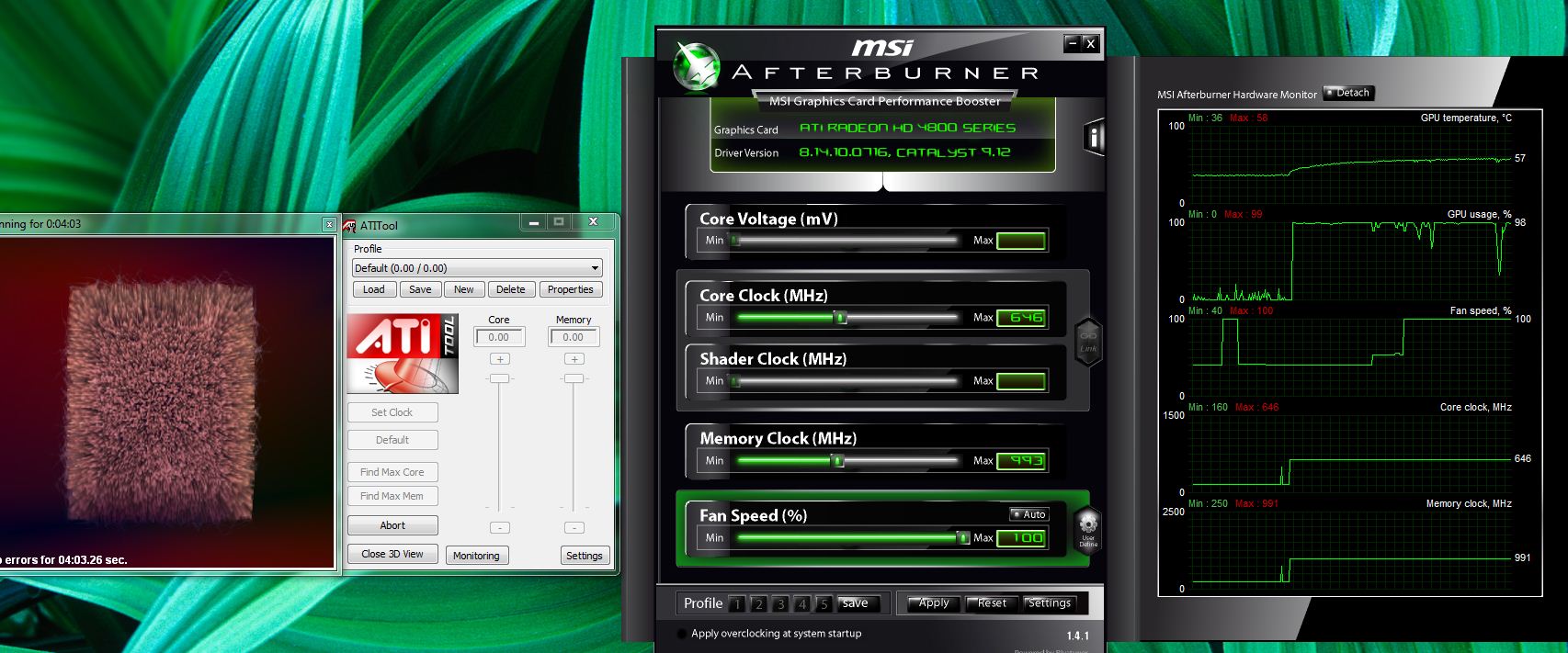
Task: Detach the hardware monitor panel
Action: coord(1348,93)
